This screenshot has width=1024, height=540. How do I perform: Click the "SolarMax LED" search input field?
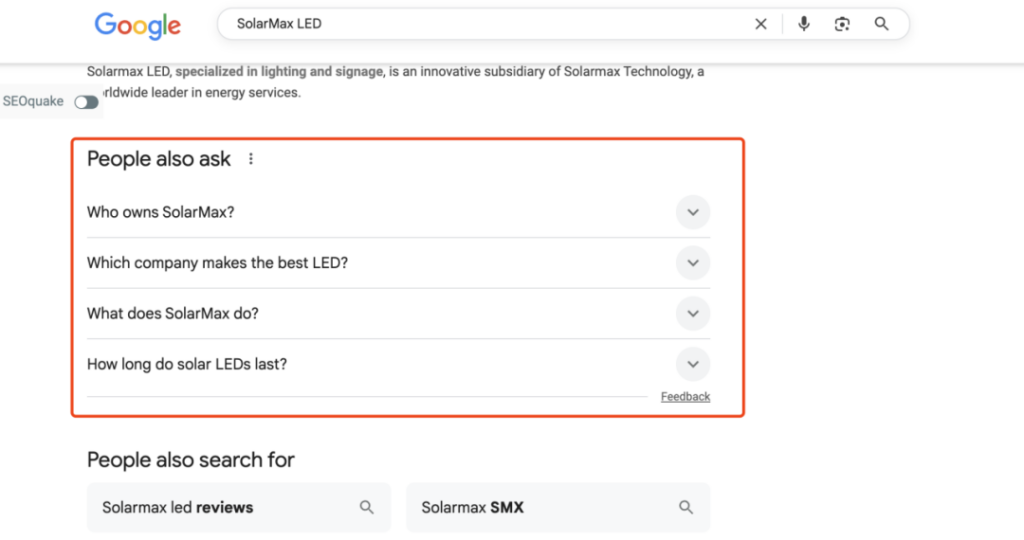[x=480, y=24]
